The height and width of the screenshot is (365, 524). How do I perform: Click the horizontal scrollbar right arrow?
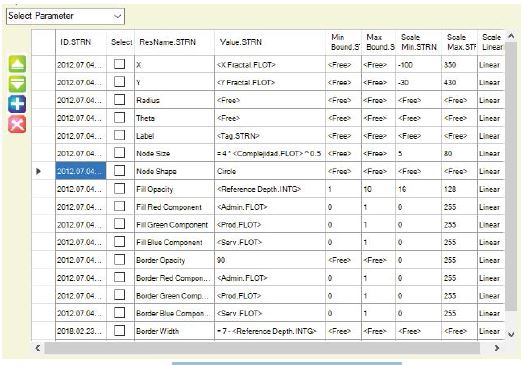497,348
